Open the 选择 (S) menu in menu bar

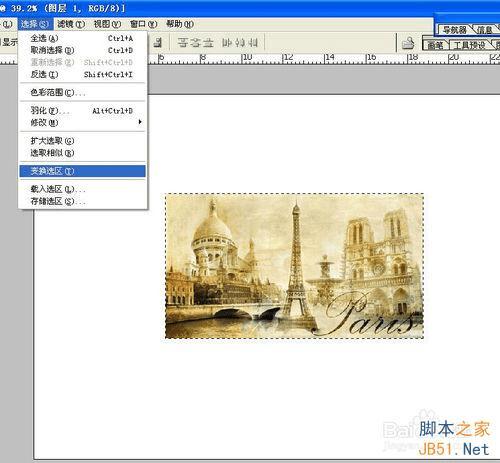[x=35, y=24]
